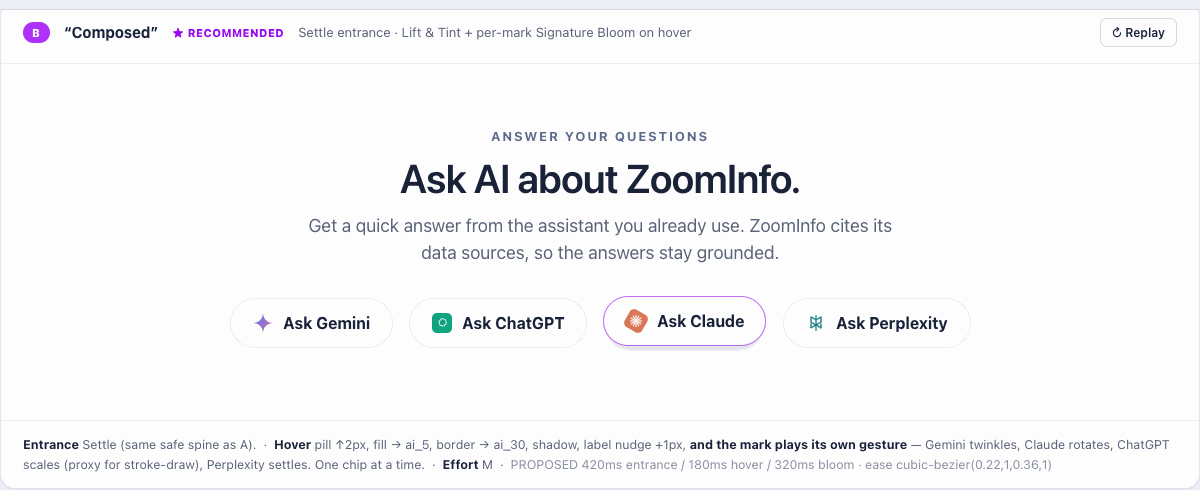Click the Gemini sparkle icon

click(263, 323)
